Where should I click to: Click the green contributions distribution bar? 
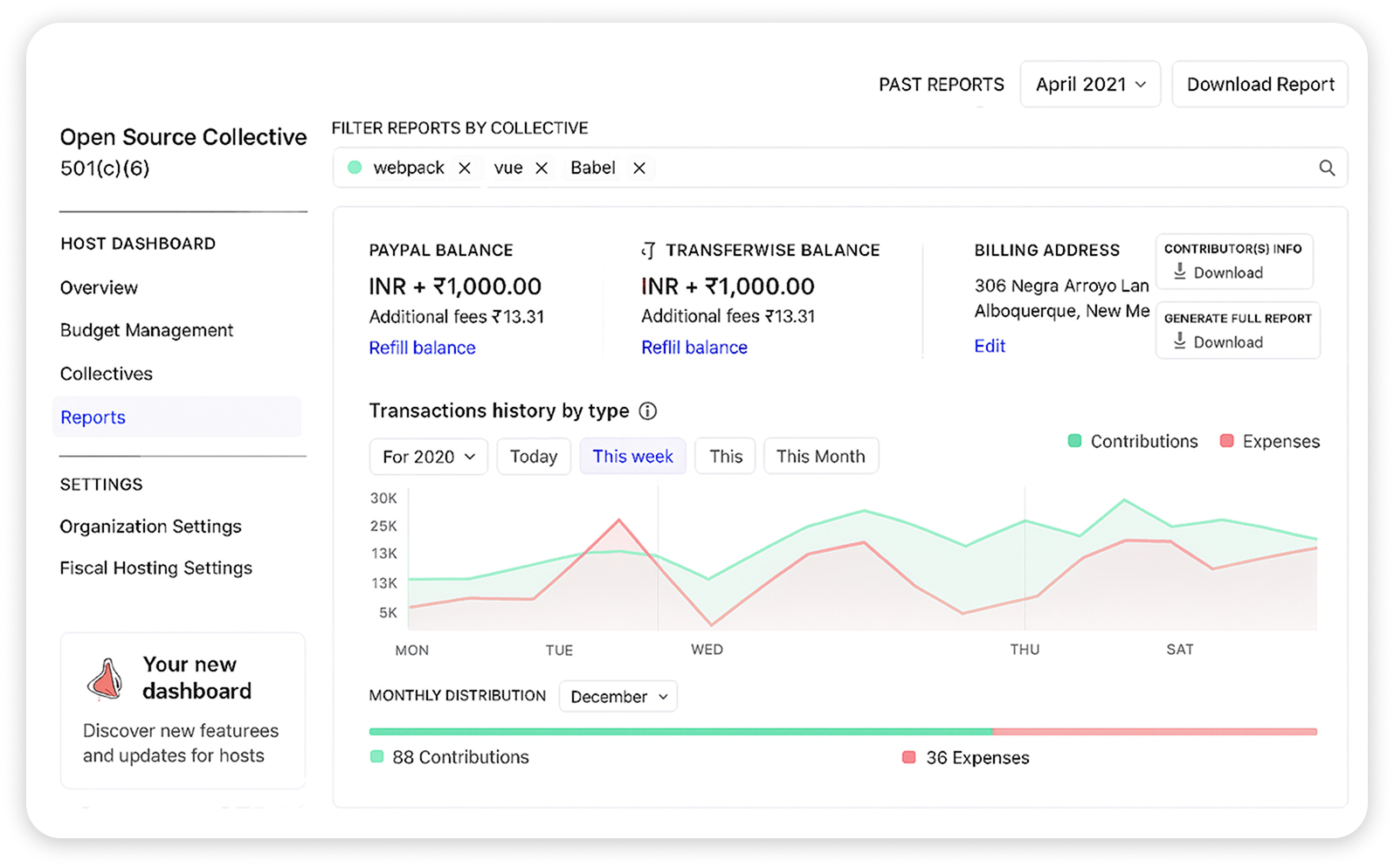(680, 732)
